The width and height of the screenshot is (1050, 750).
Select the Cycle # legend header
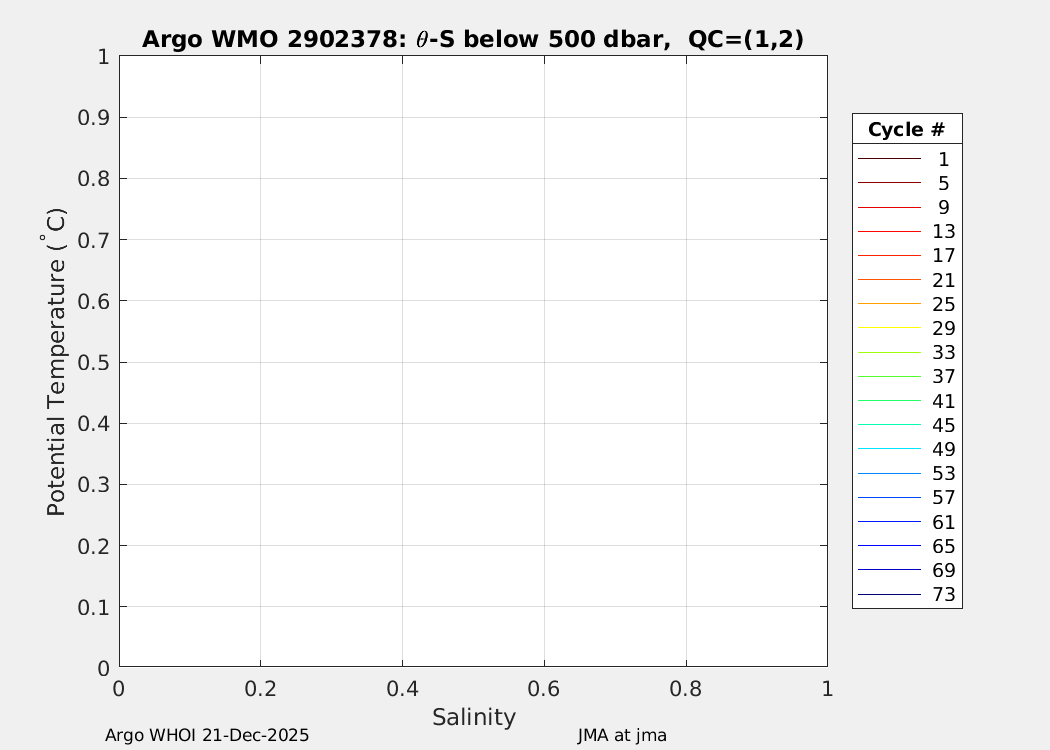click(906, 129)
